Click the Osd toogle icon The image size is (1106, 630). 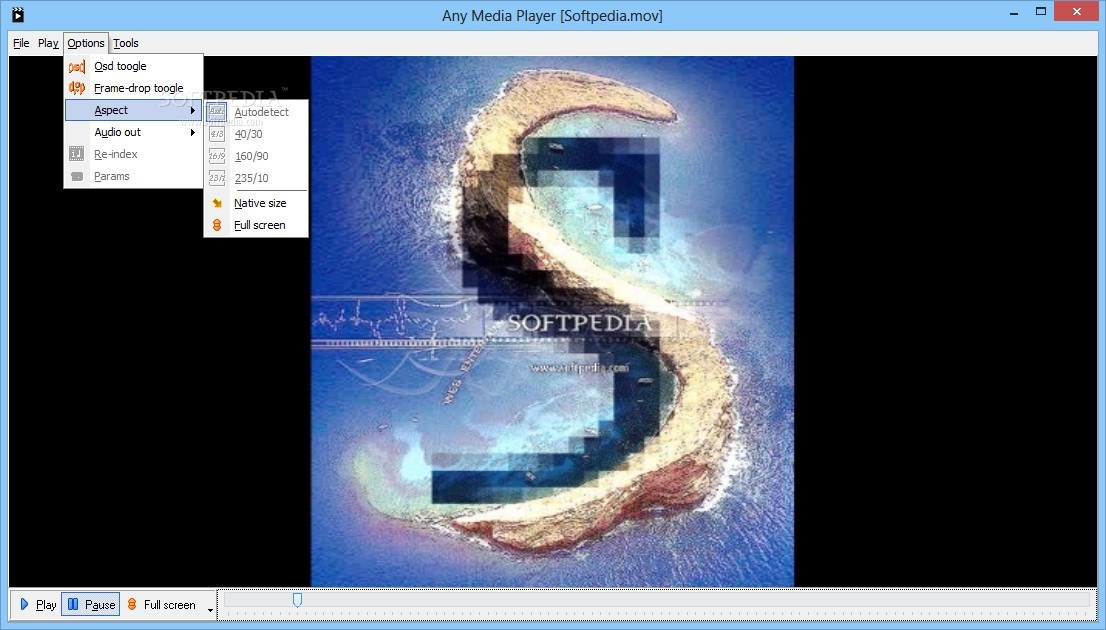(77, 66)
